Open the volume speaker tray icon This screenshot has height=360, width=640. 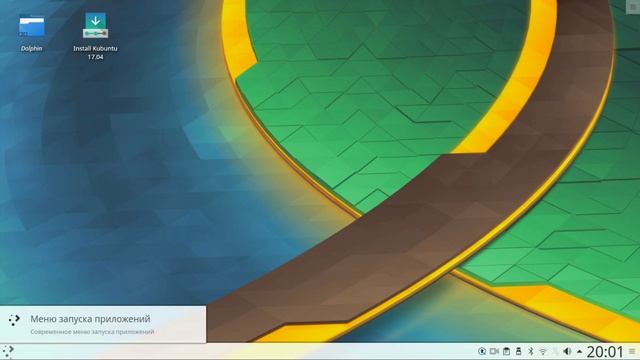pos(567,351)
